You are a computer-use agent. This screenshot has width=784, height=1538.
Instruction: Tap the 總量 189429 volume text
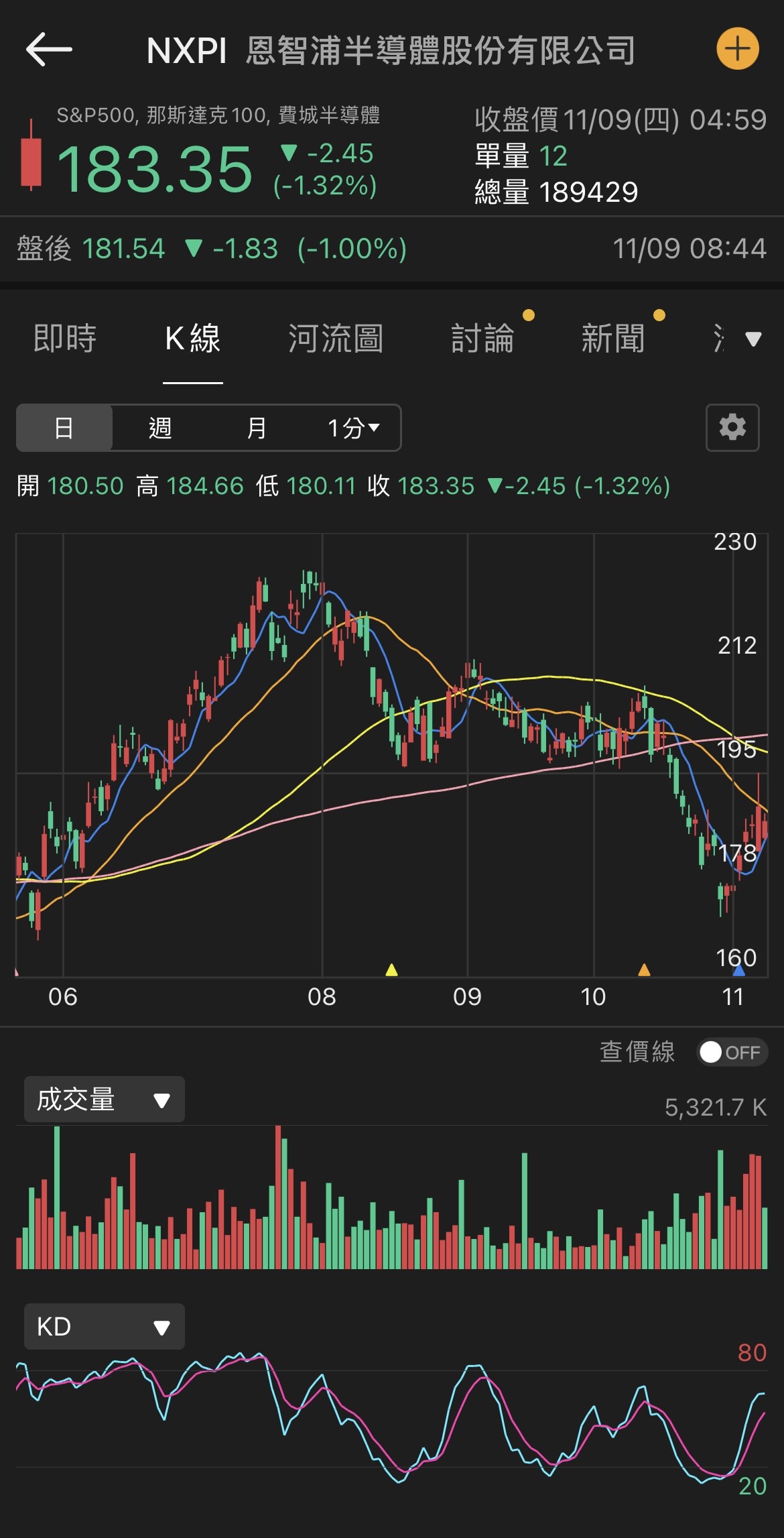(556, 192)
